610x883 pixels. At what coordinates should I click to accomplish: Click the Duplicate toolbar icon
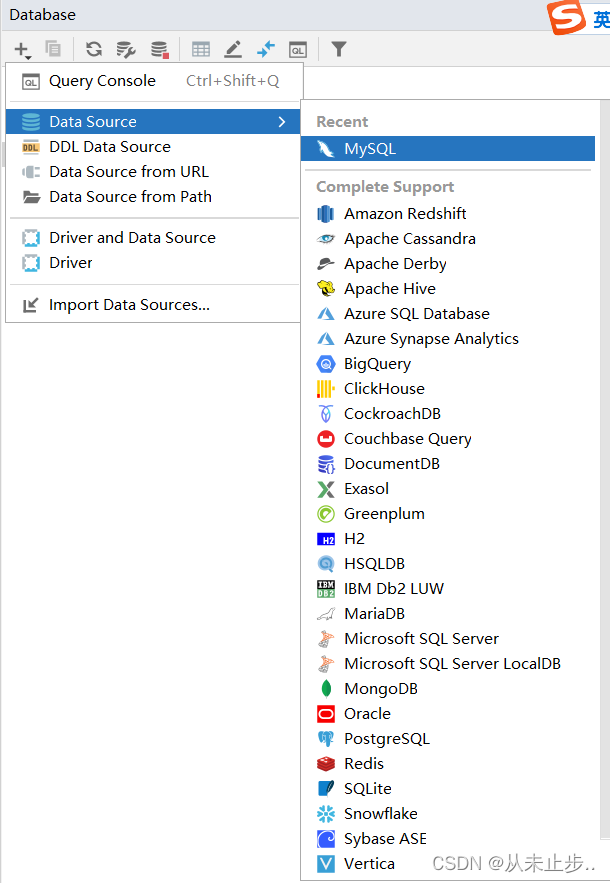pos(53,49)
